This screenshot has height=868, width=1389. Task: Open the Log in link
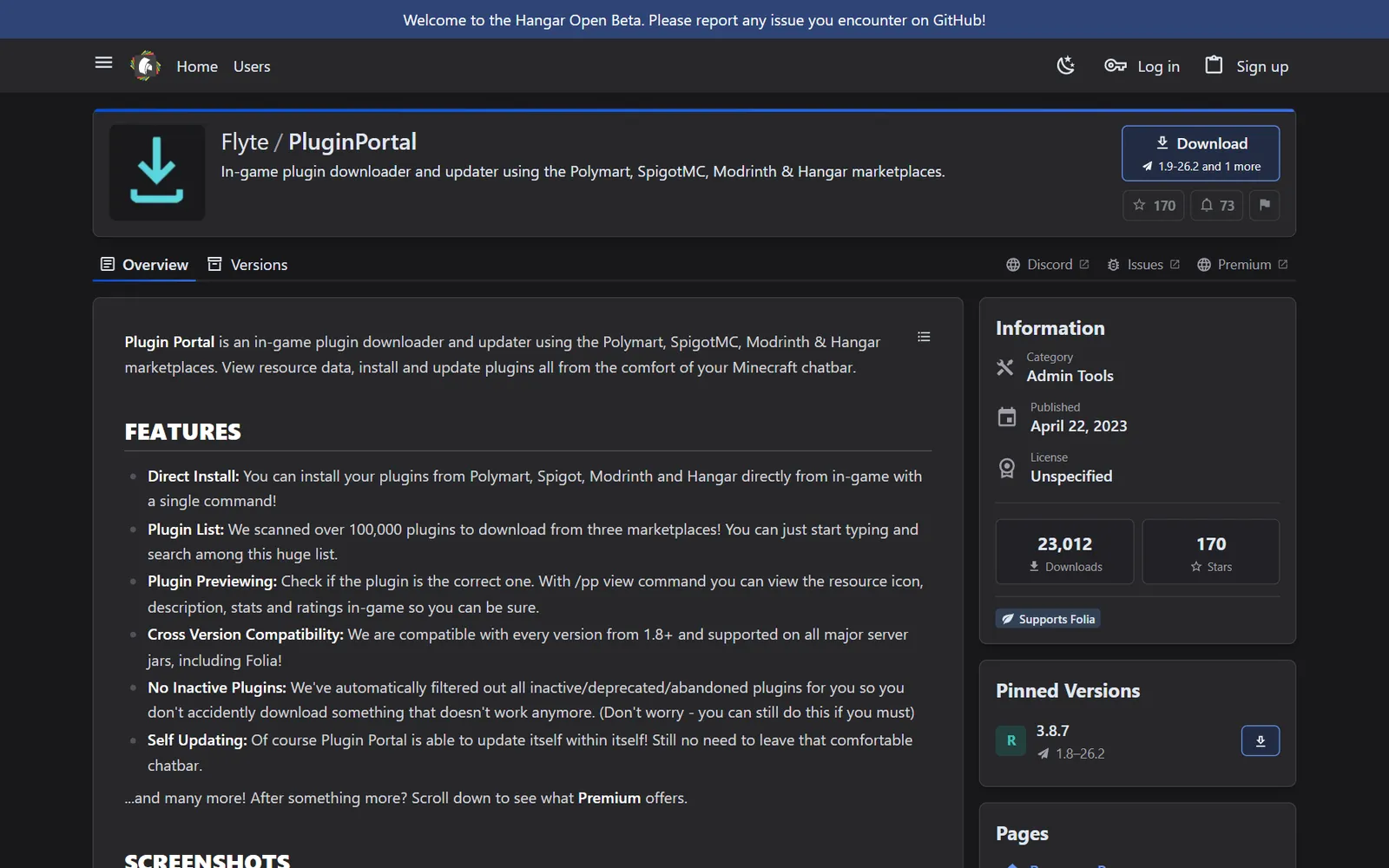1142,66
